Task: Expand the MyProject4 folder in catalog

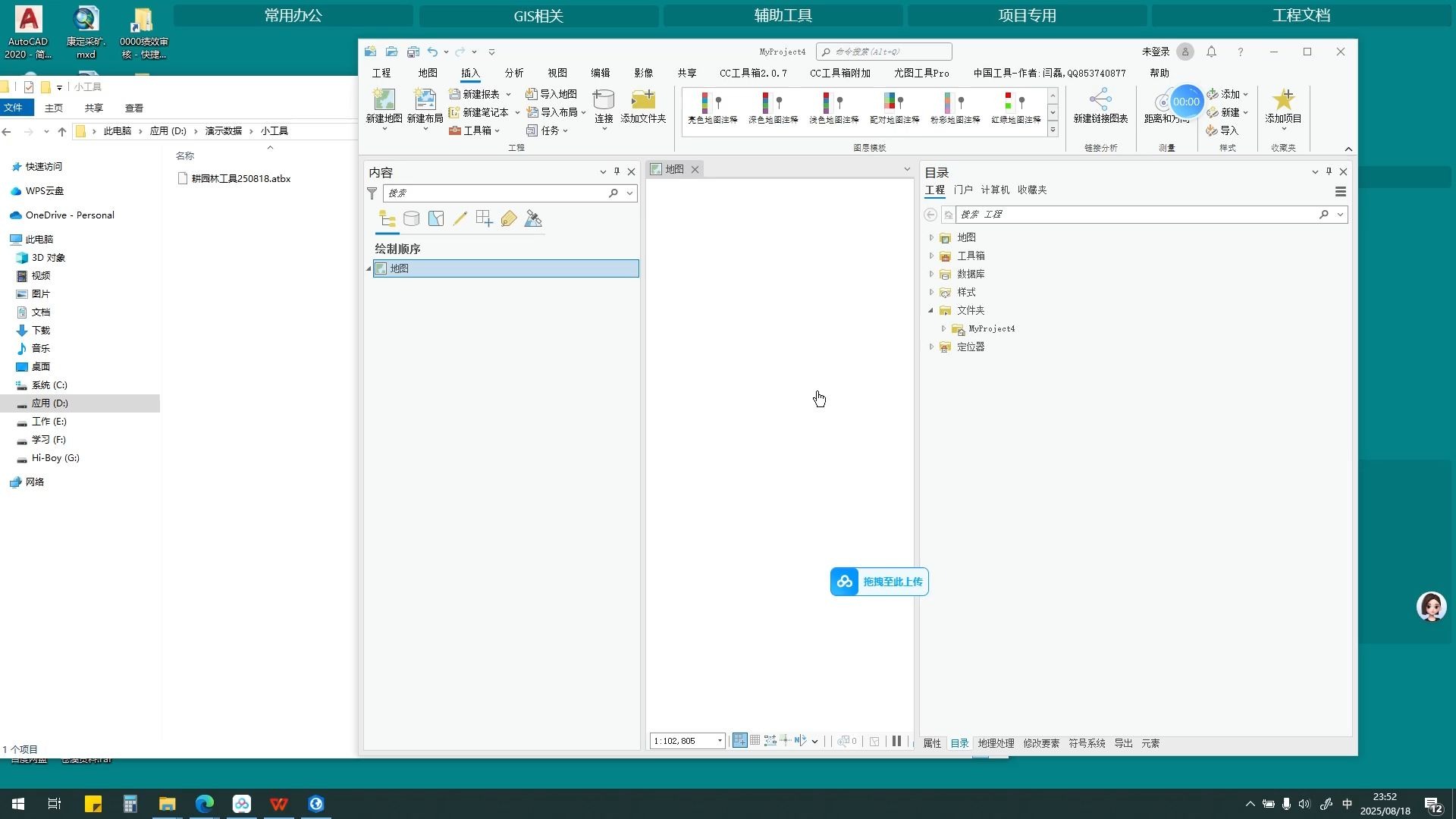Action: point(943,329)
